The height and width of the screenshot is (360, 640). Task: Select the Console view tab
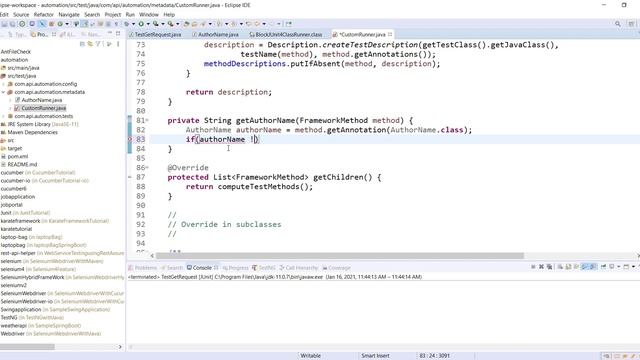point(202,268)
